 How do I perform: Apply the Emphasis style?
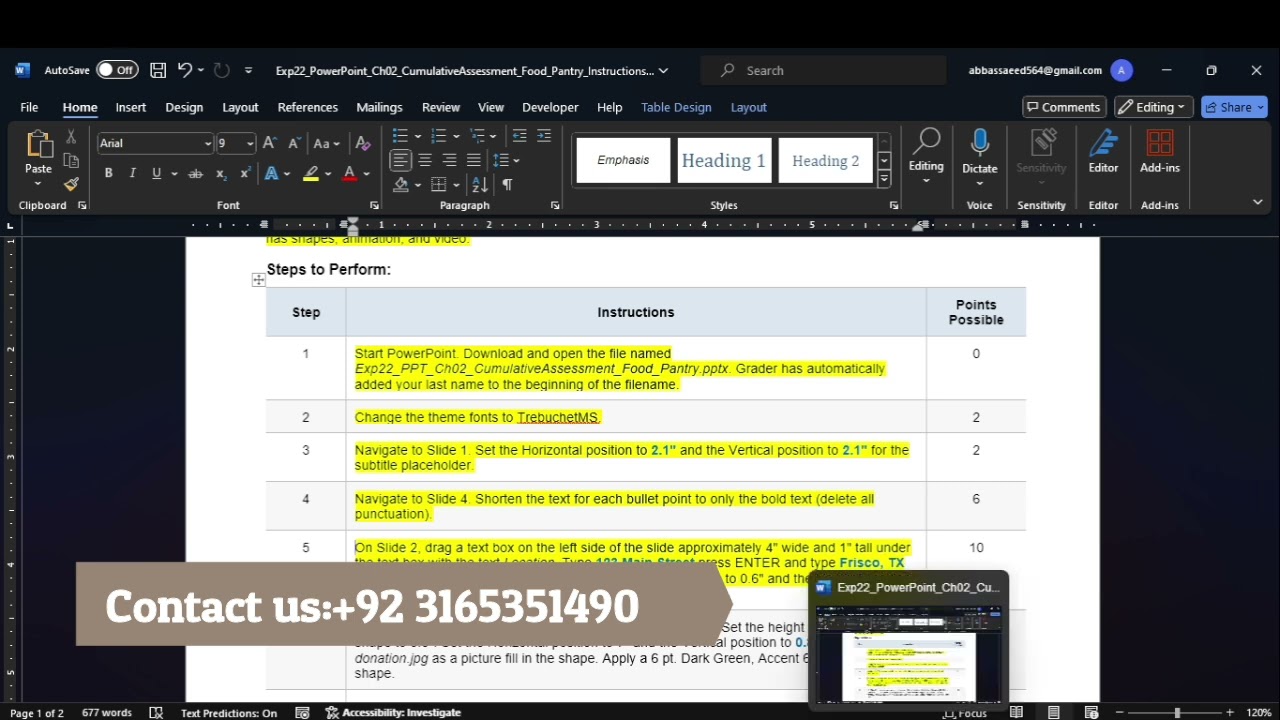pyautogui.click(x=623, y=160)
